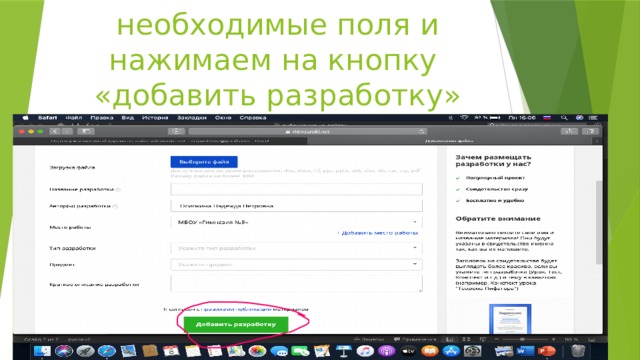Switch PowerPoint to slide sorter view
Screen dimensions: 640x360
466,339
